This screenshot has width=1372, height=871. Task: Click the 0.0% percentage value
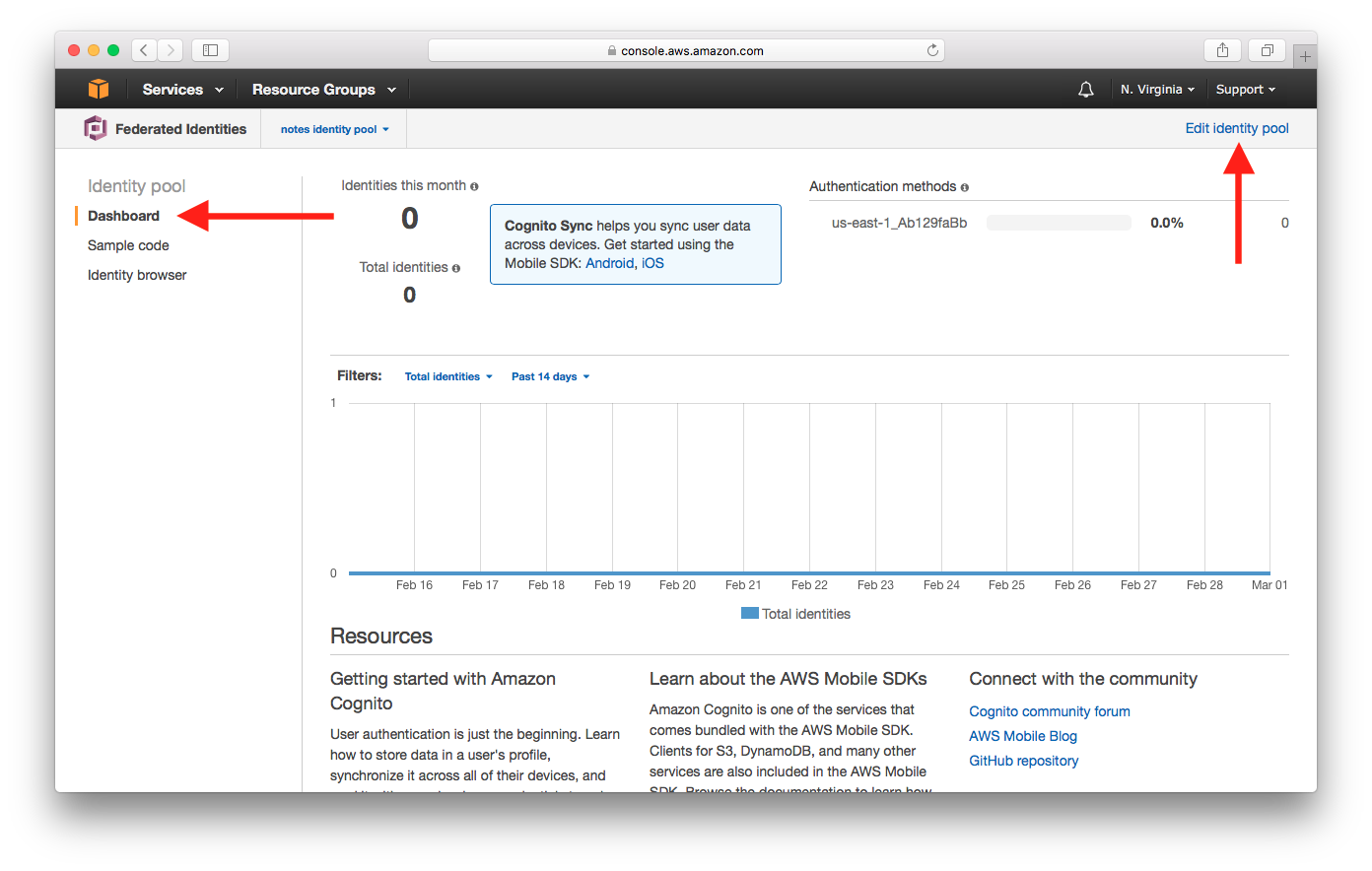1167,223
